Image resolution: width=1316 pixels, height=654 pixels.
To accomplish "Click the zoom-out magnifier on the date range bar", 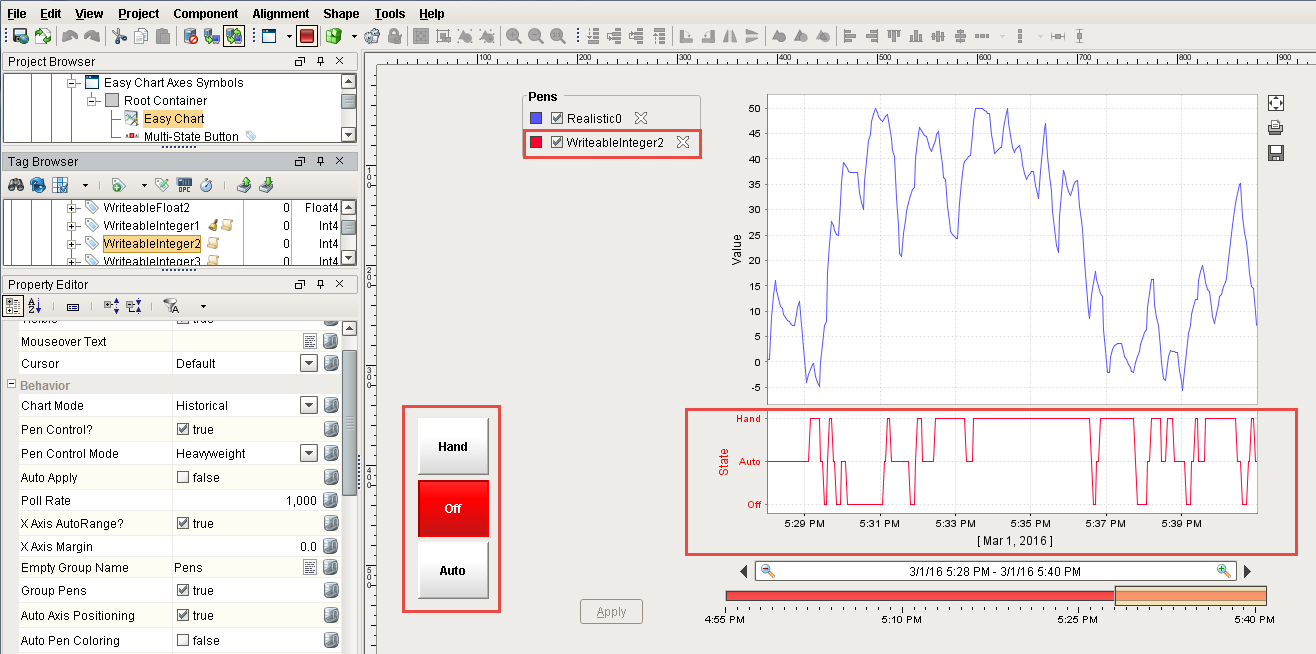I will coord(767,571).
